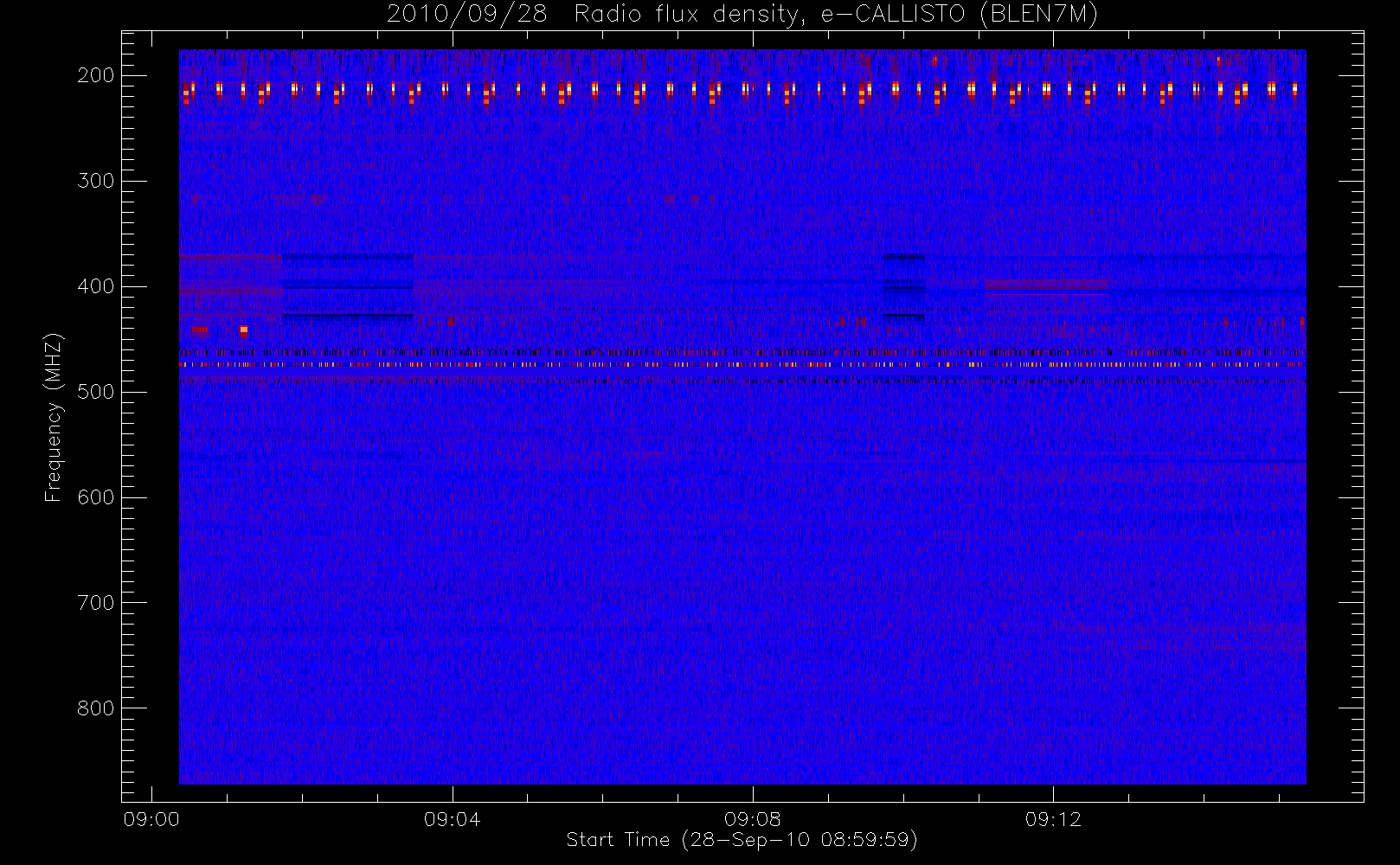Click the 'Frequency (MHZ)' axis label
The width and height of the screenshot is (1400, 865).
54,418
